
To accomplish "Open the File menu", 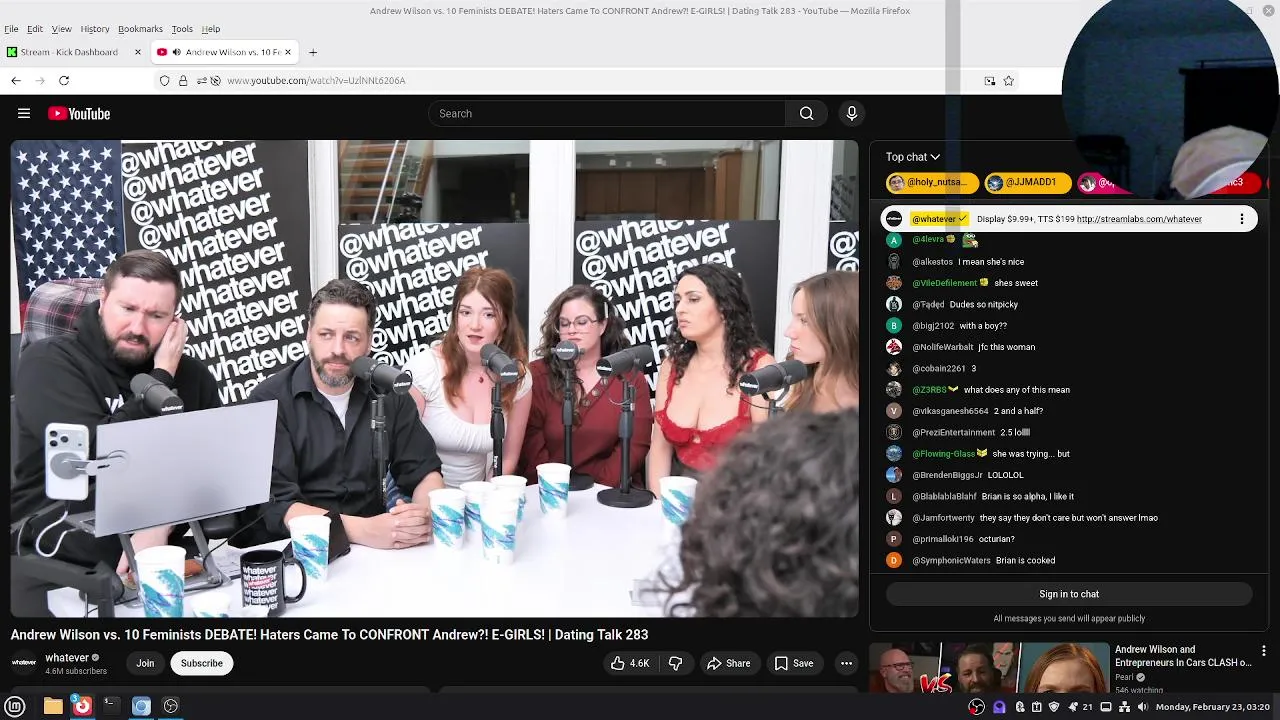I will [11, 29].
